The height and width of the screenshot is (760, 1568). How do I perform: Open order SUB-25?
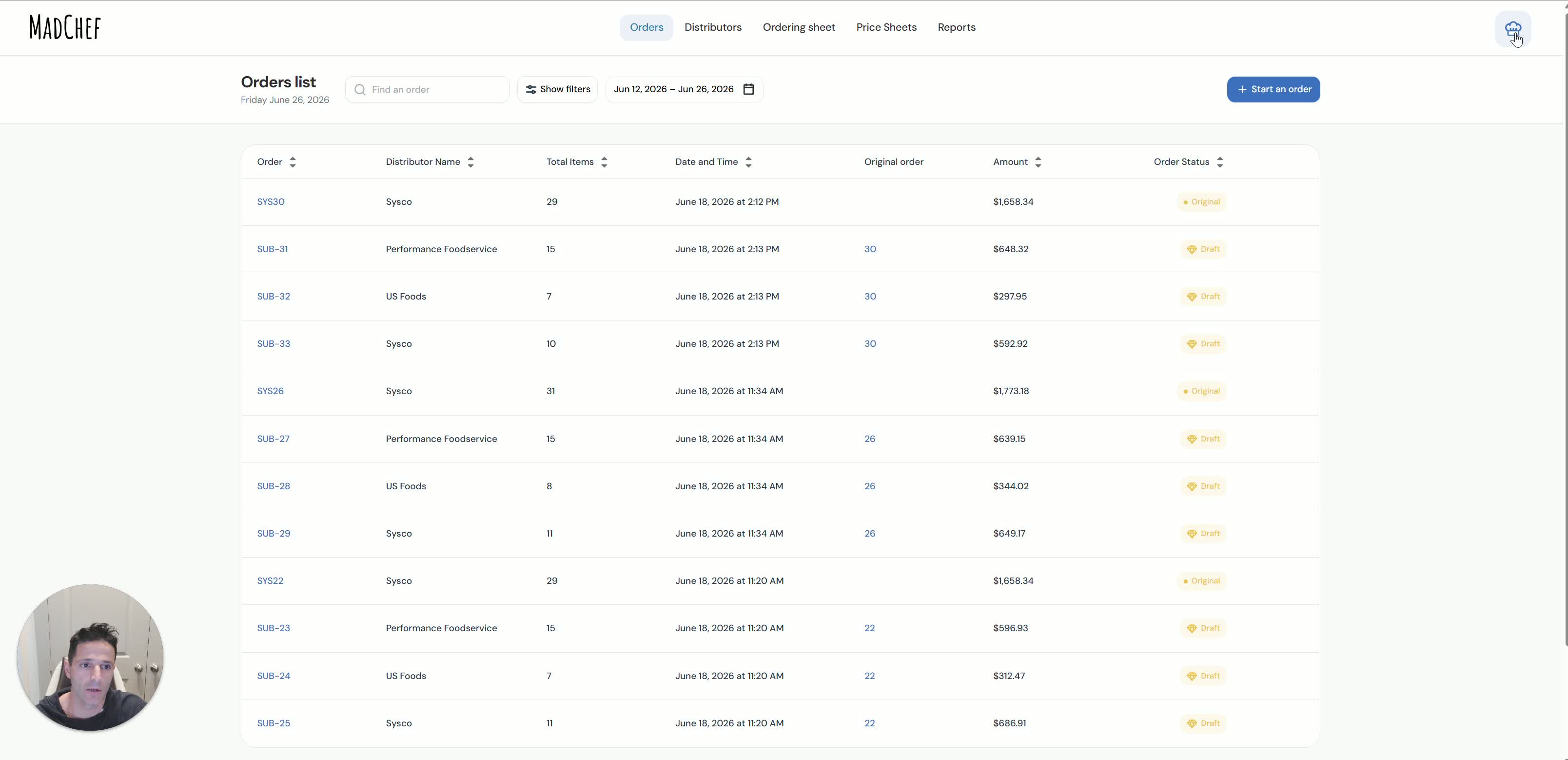click(274, 724)
